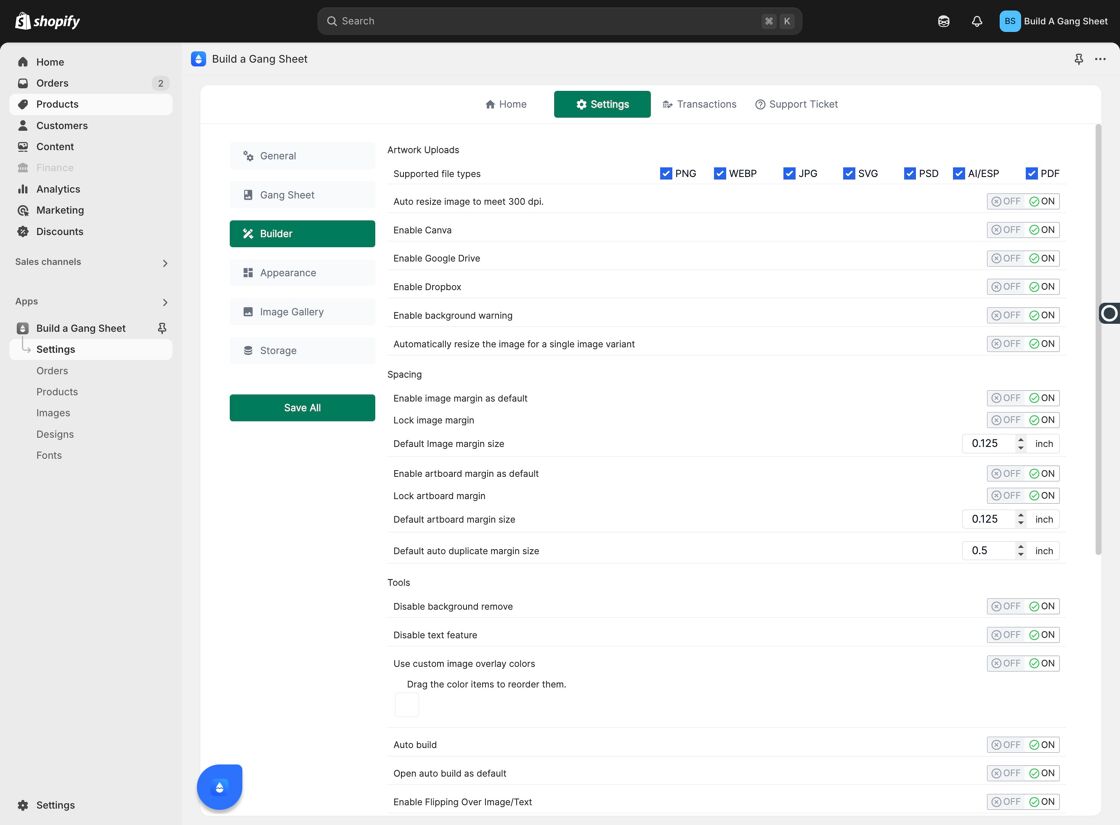The image size is (1120, 825).
Task: Focus the Shopify search field
Action: tap(559, 21)
